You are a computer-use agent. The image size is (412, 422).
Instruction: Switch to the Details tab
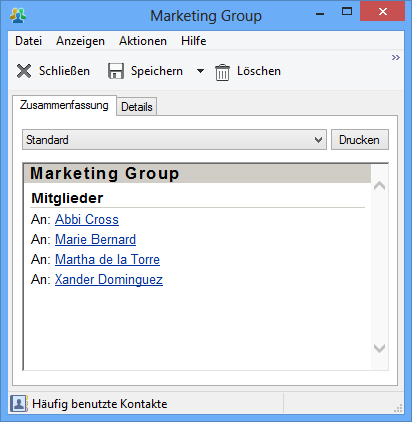click(x=137, y=107)
